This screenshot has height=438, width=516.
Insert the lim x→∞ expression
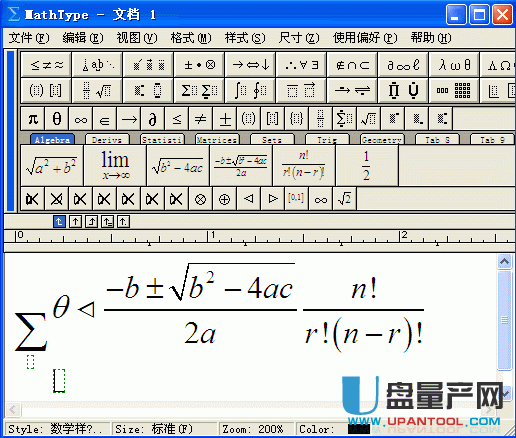pos(115,165)
